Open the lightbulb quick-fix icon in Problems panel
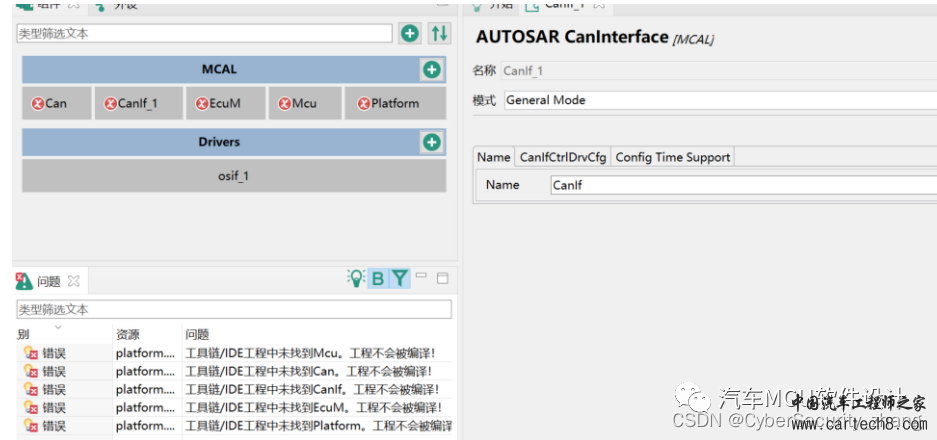937x440 pixels. [356, 278]
